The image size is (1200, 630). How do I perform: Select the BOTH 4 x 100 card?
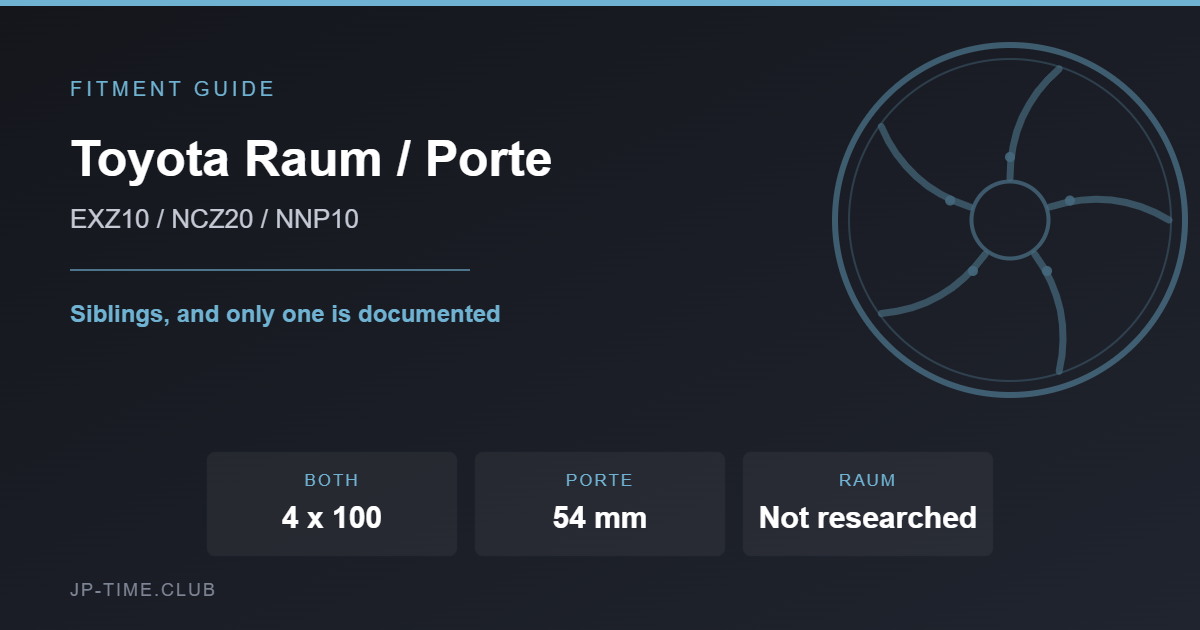(332, 504)
